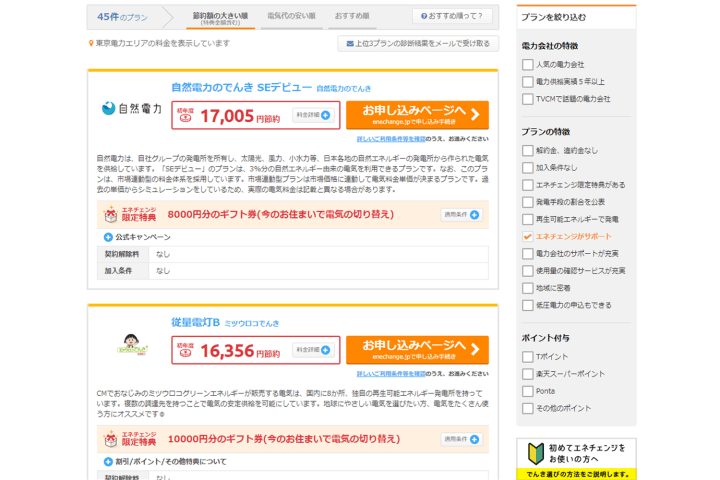Open 詳しいご利用条件等を確認 link under SEデビュー
This screenshot has height=480, width=720.
coord(391,139)
